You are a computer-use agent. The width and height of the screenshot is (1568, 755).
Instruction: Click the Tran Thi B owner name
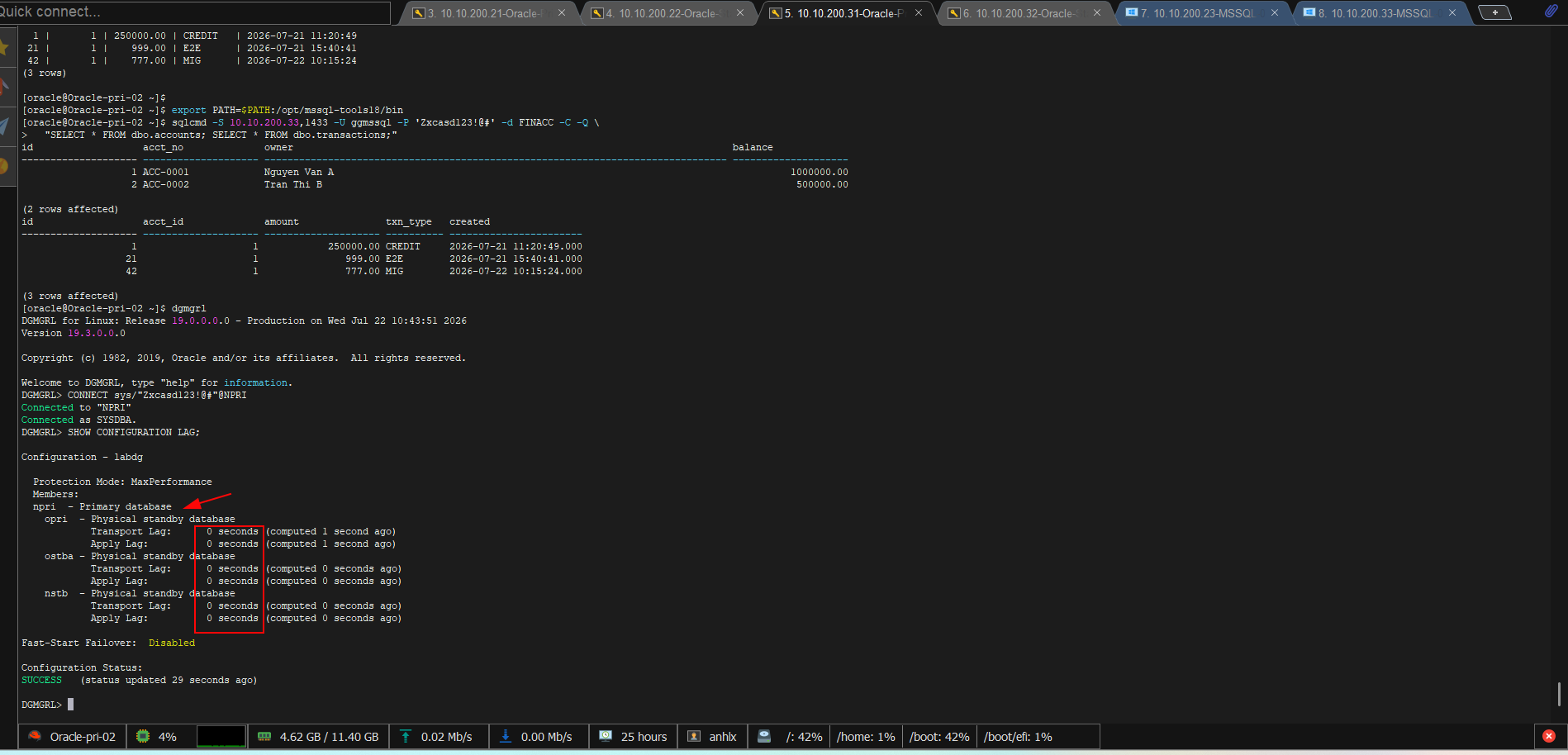click(x=293, y=184)
